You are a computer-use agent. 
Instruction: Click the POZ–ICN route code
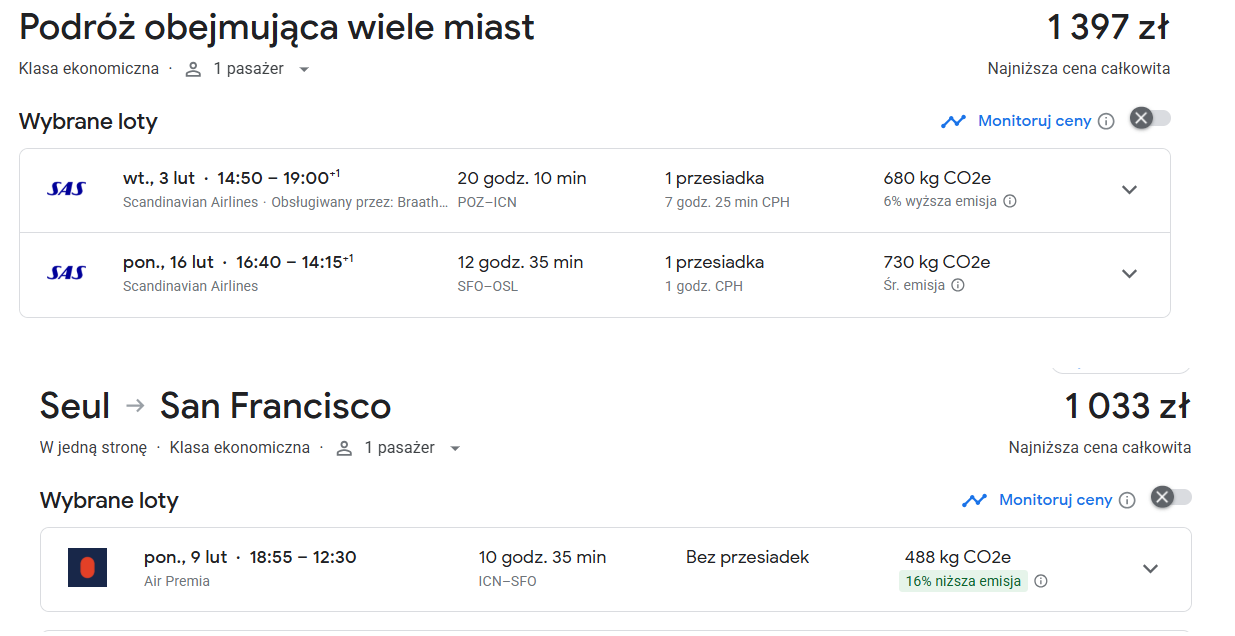click(487, 202)
